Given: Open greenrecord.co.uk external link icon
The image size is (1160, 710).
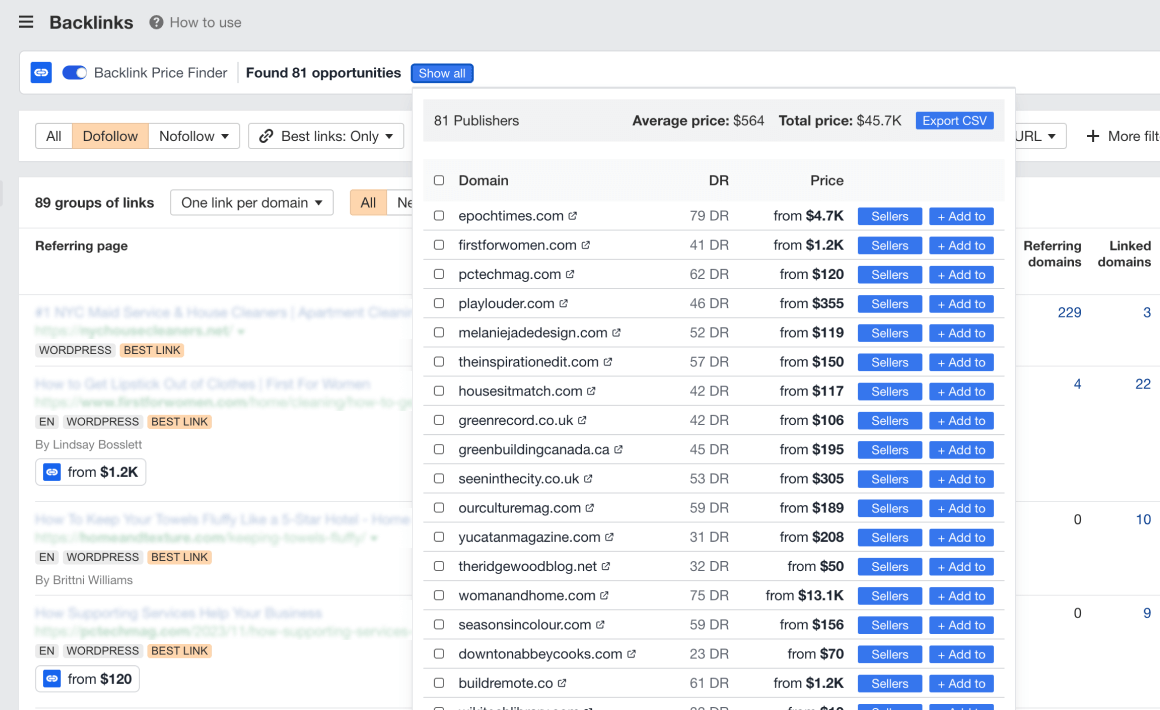Looking at the screenshot, I should point(582,420).
